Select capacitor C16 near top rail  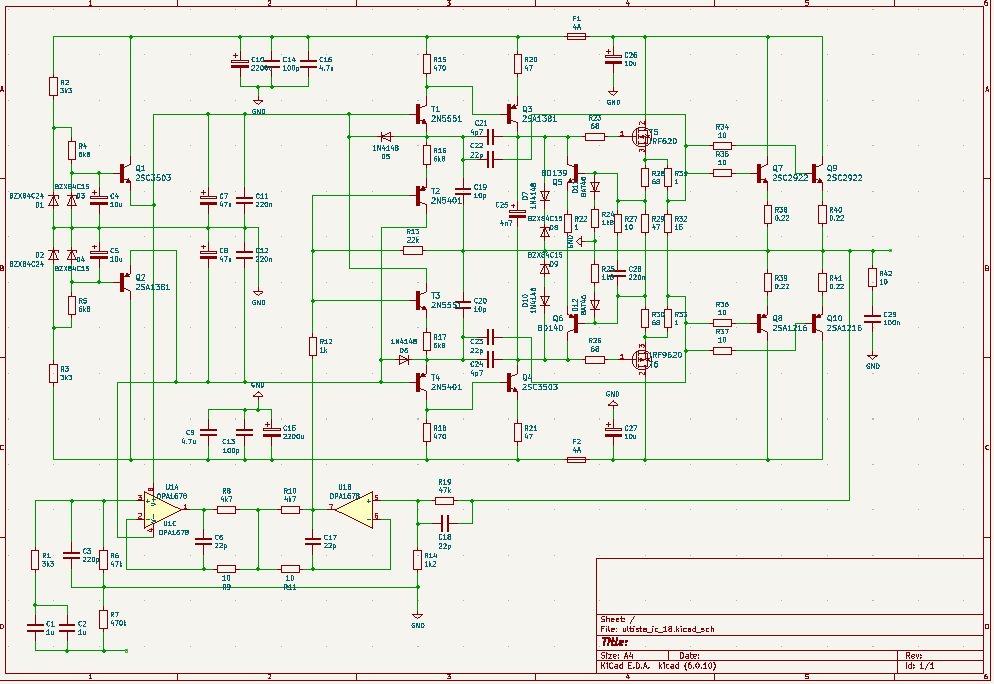click(x=308, y=63)
